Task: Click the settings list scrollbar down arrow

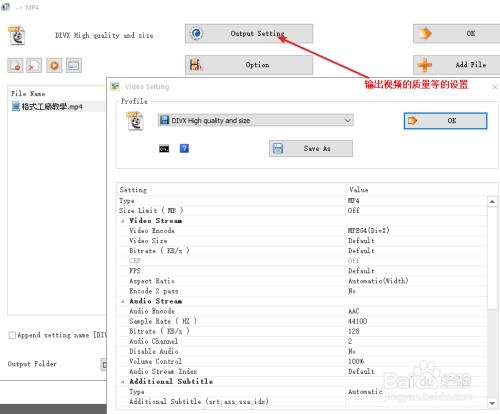Action: 492,403
